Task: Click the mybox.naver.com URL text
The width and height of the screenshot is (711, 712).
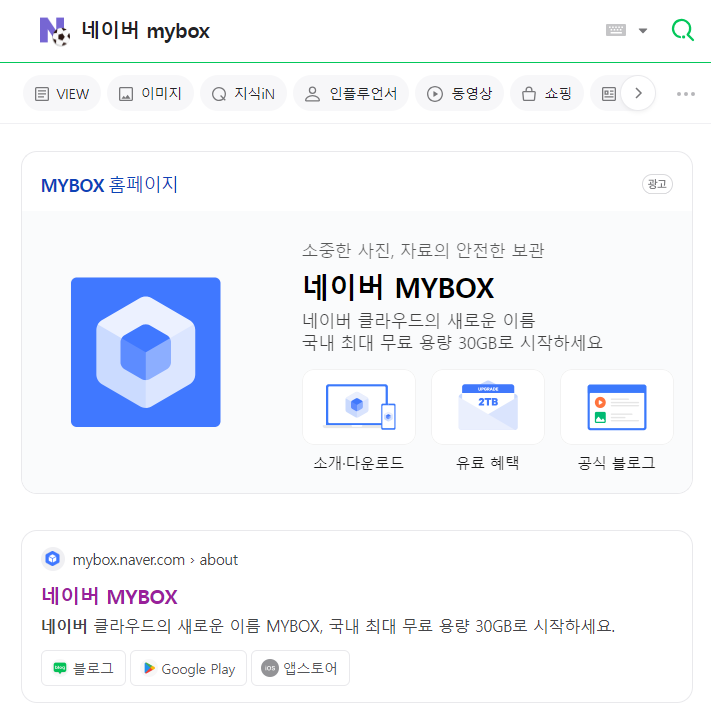Action: pyautogui.click(x=128, y=560)
